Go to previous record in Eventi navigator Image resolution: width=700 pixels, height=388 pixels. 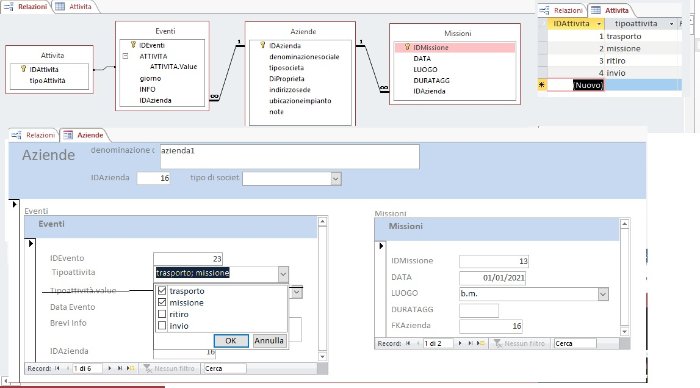pos(67,368)
